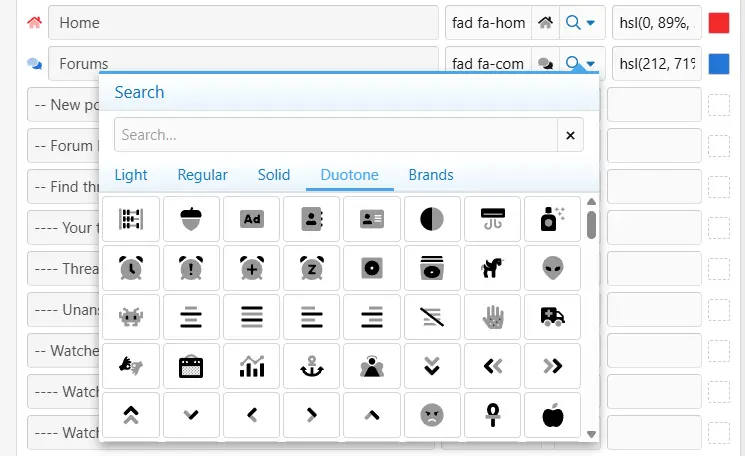745x456 pixels.
Task: Select the album collection icon
Action: (x=432, y=268)
